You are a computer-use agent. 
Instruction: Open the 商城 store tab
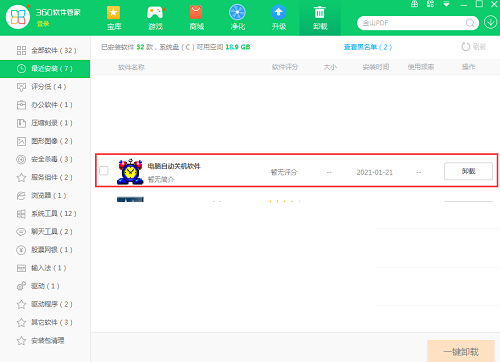coord(197,18)
